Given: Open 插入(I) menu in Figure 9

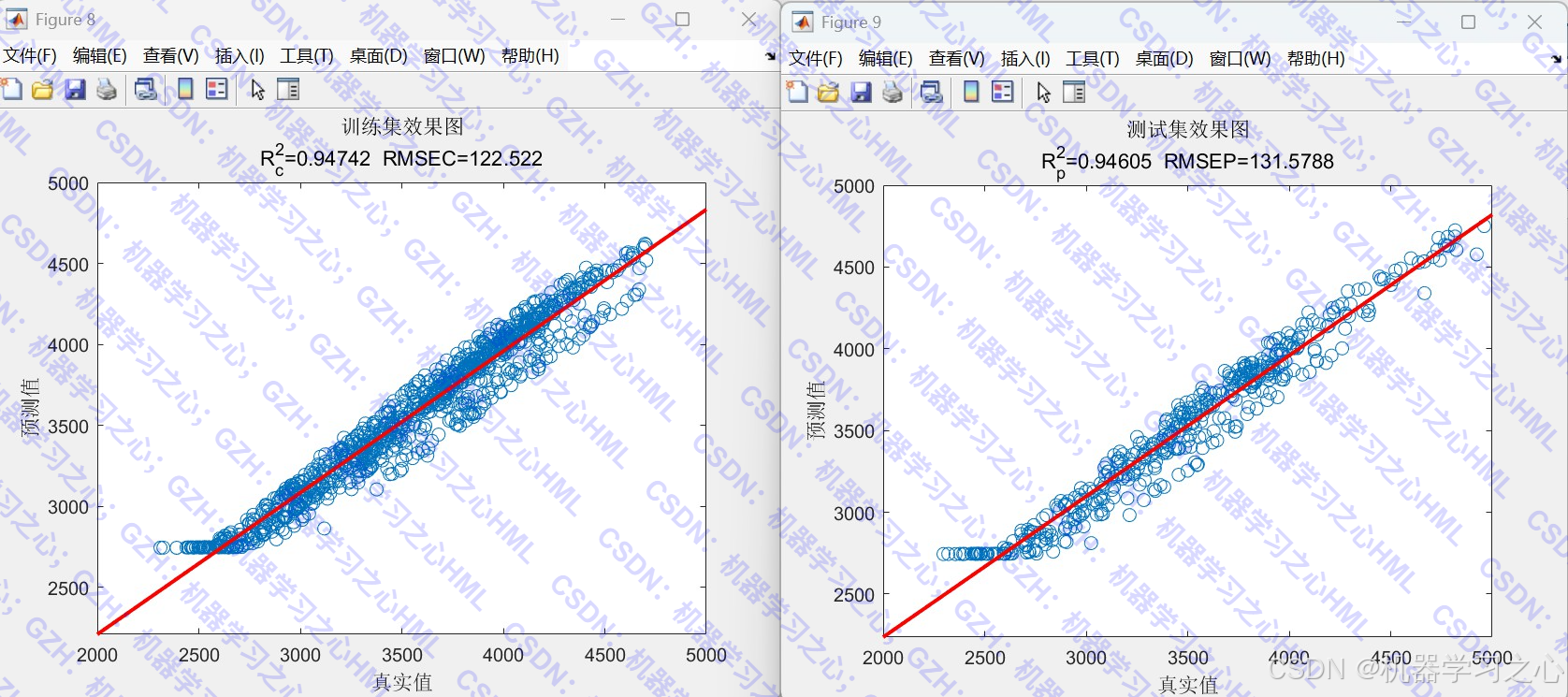Looking at the screenshot, I should pos(1025,59).
